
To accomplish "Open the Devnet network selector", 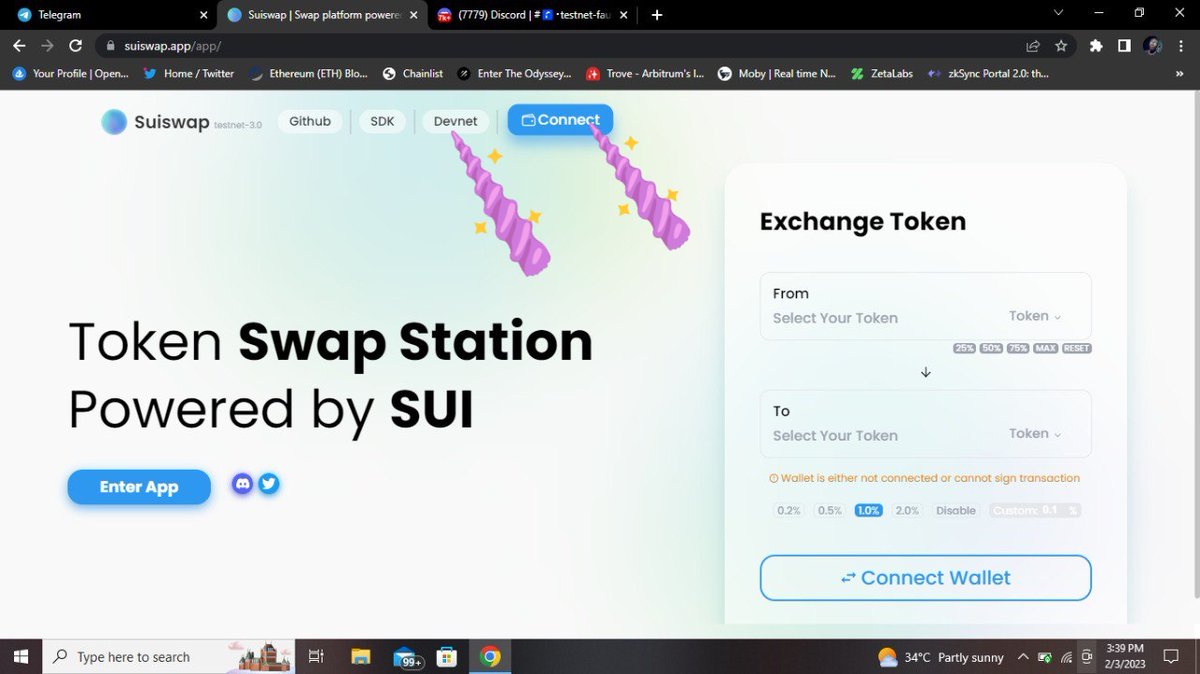I will [x=456, y=121].
